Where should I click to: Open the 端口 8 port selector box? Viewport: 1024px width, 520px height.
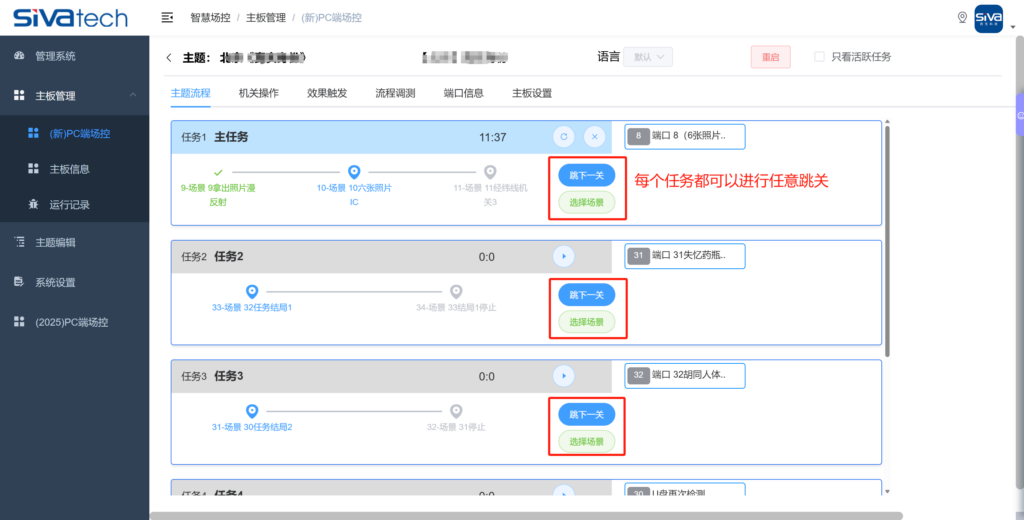pos(685,136)
